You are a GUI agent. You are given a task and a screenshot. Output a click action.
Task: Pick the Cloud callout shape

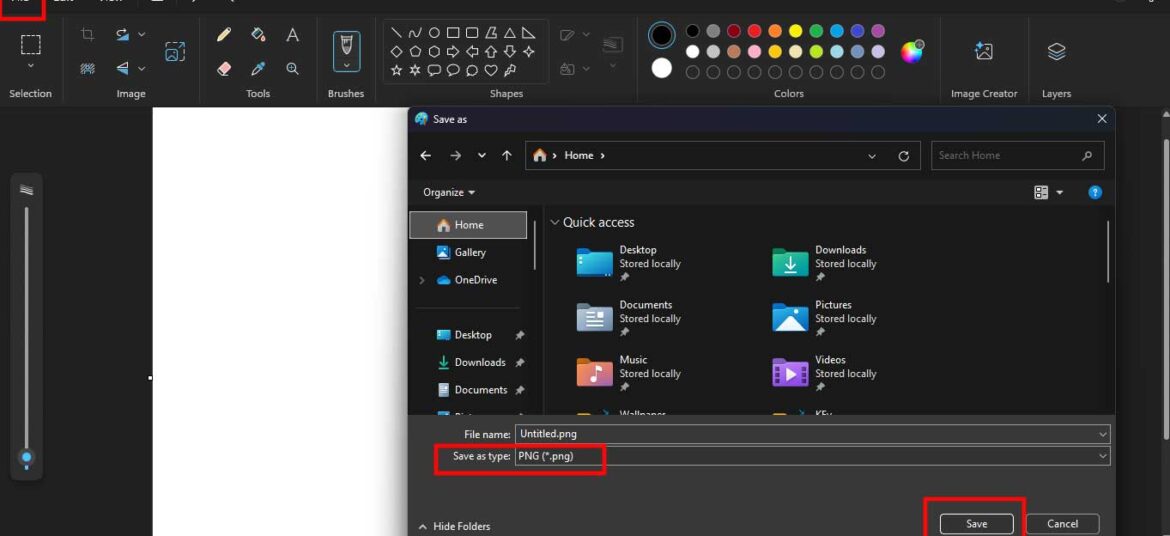[x=472, y=70]
